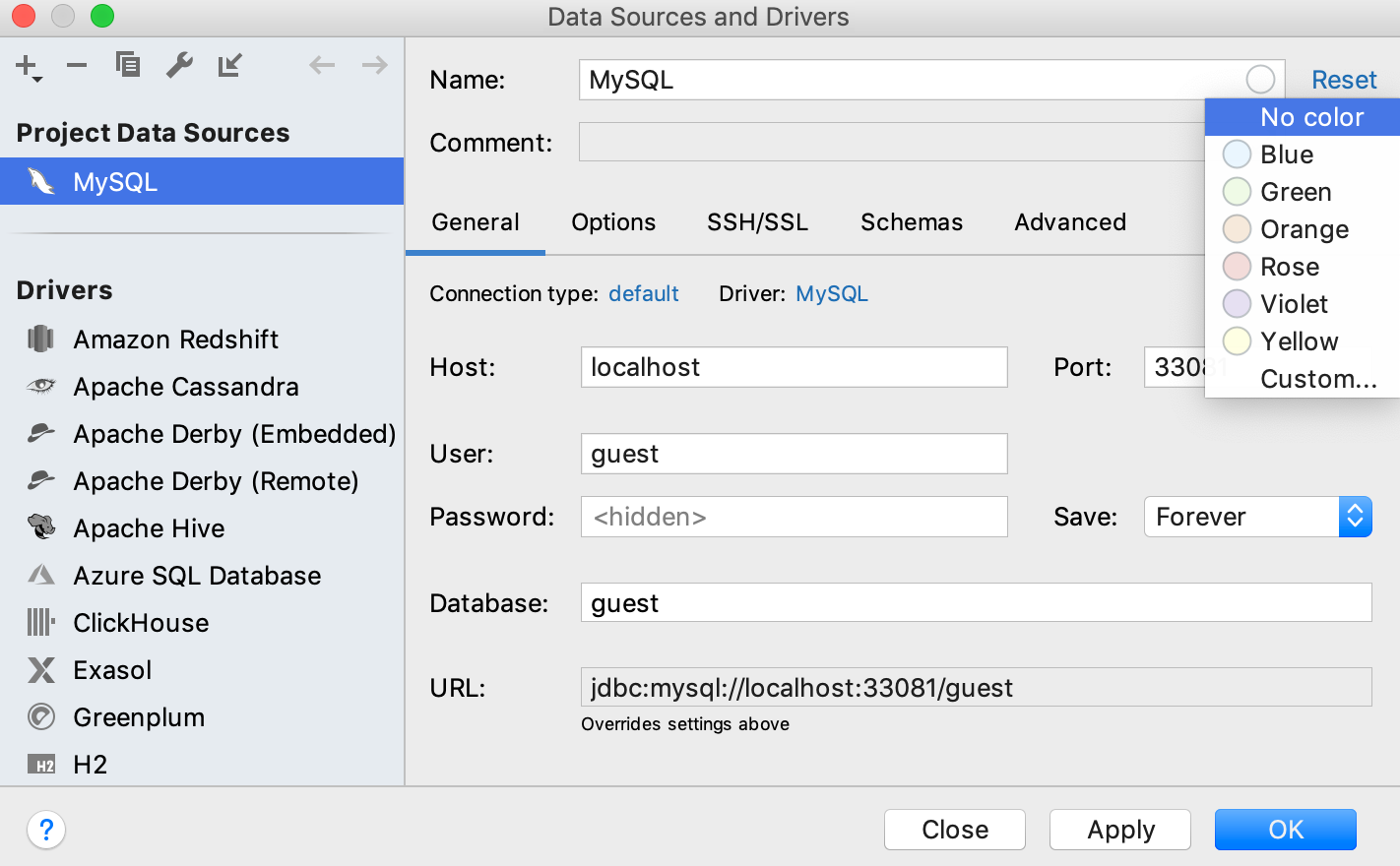Screen dimensions: 1400x866
Task: Open help with the question mark icon
Action: point(46,830)
